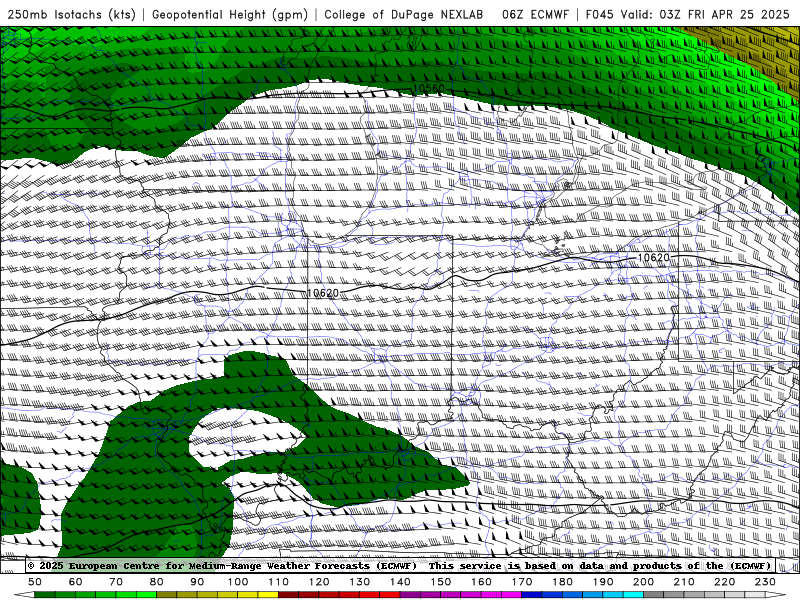Click the legend value 60
800x600 pixels.
pyautogui.click(x=76, y=582)
